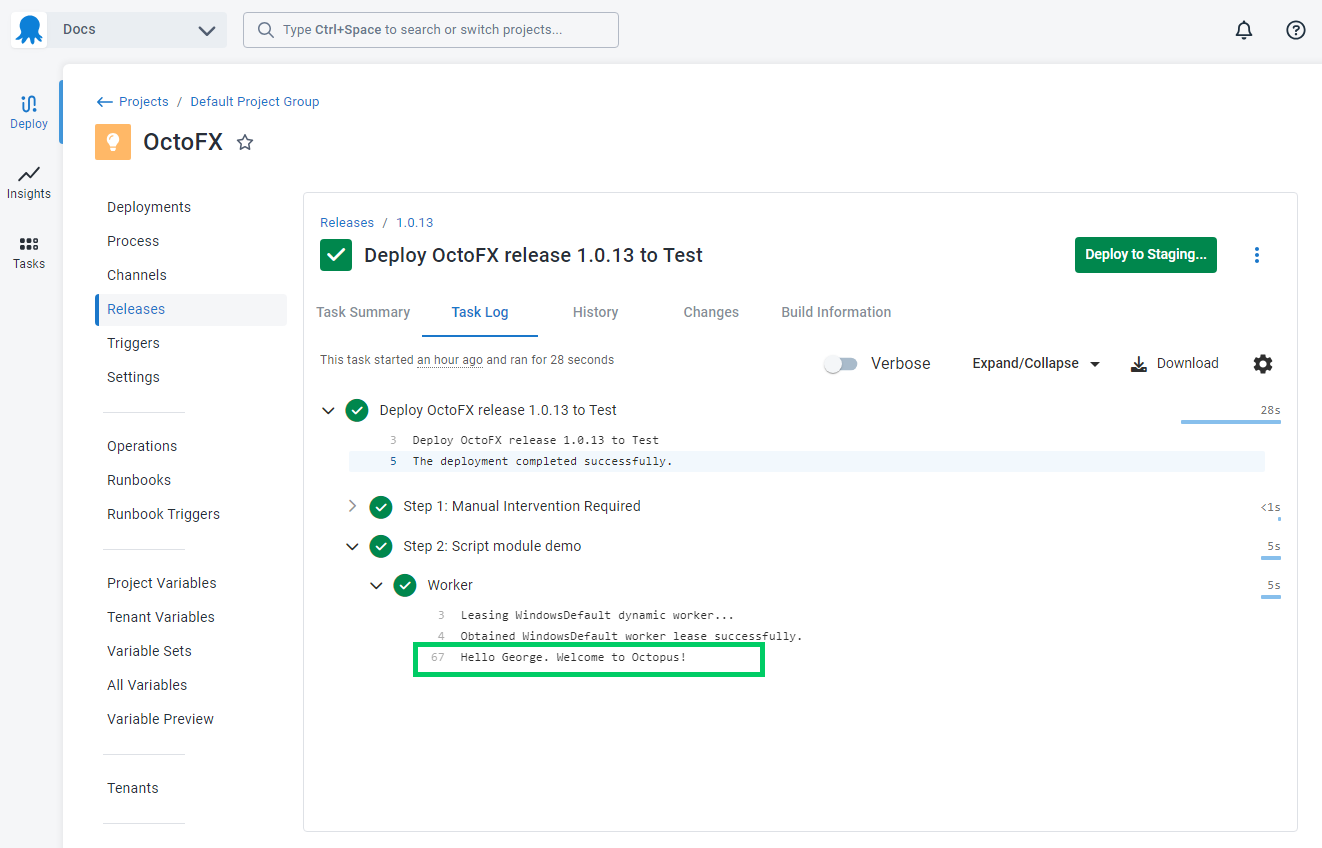The image size is (1322, 848).
Task: Open the Expand/Collapse dropdown
Action: point(1036,364)
